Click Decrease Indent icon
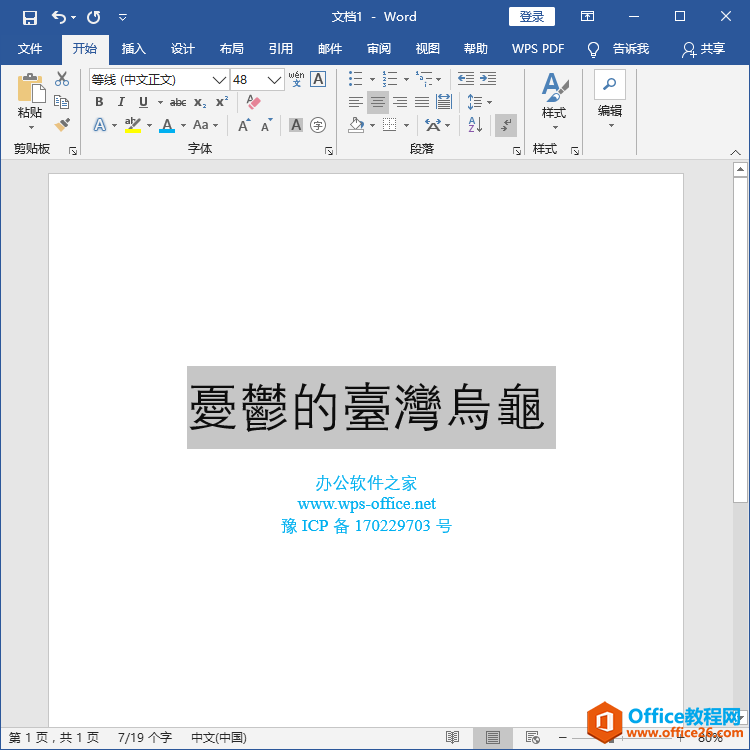750x750 pixels. (465, 79)
